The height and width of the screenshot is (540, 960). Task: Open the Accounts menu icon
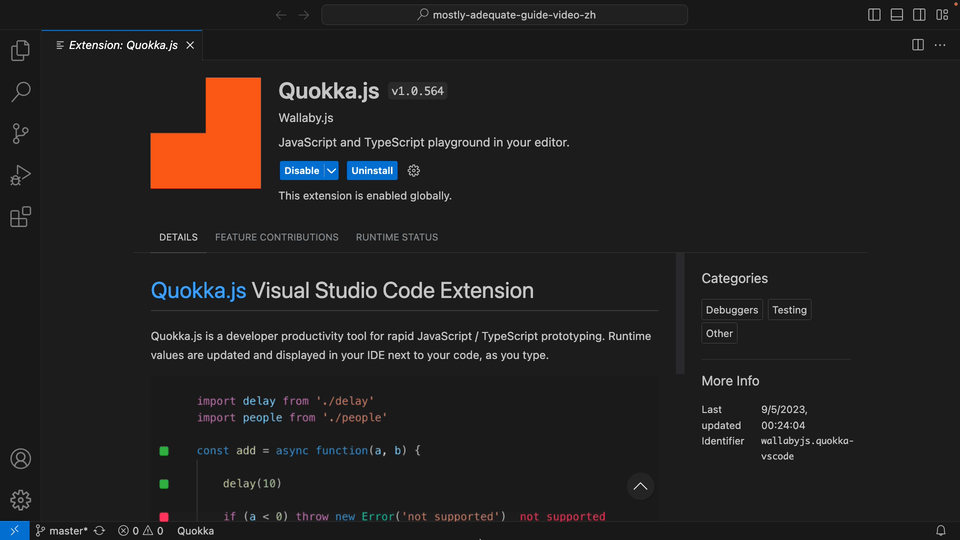click(20, 459)
